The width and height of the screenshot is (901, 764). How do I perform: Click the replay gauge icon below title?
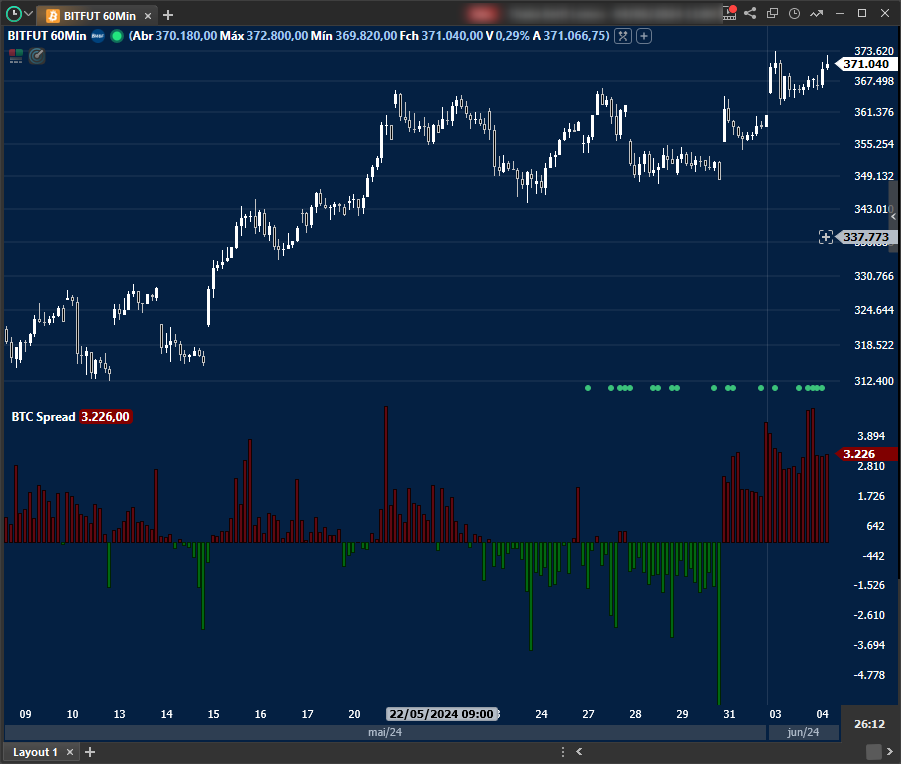pyautogui.click(x=37, y=56)
